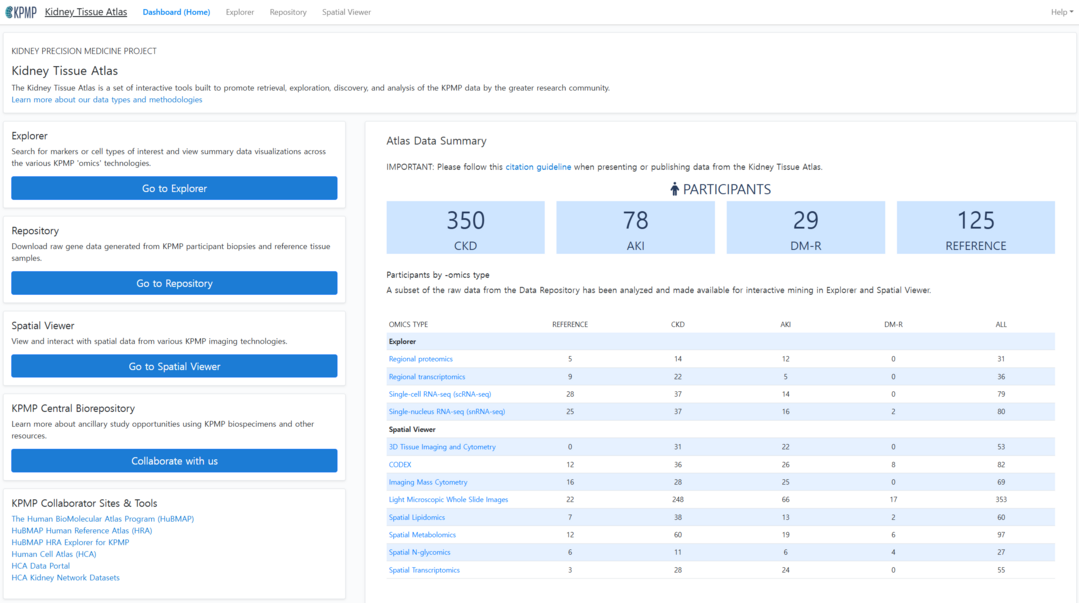The height and width of the screenshot is (603, 1079).
Task: Open the CODEX omics type link
Action: click(x=400, y=465)
